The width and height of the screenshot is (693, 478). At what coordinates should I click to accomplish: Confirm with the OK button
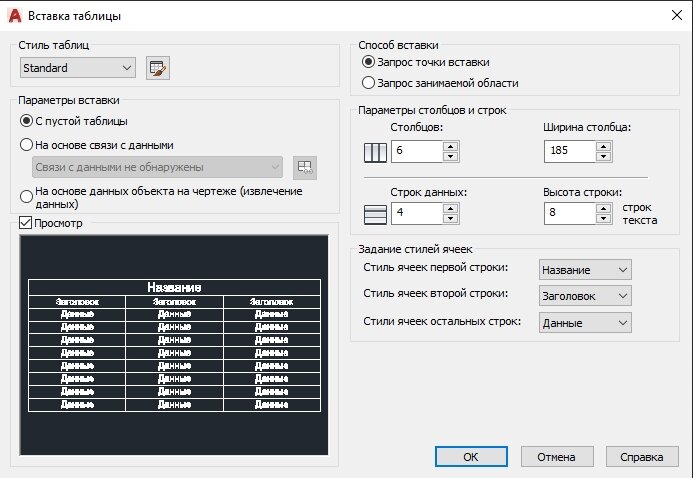click(471, 457)
